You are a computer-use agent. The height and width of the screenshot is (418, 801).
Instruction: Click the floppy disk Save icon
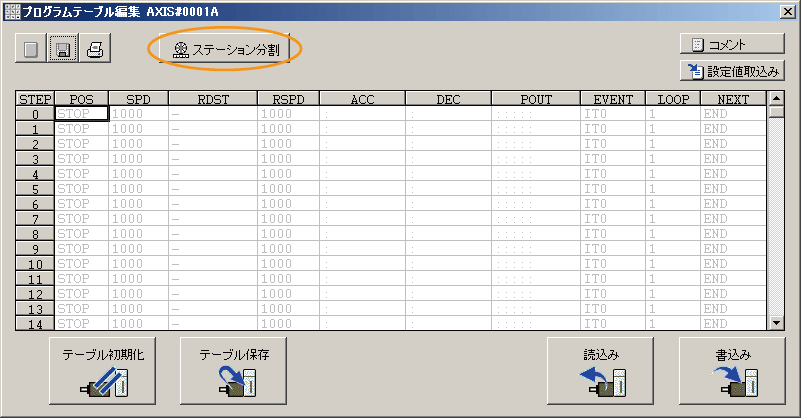(63, 49)
